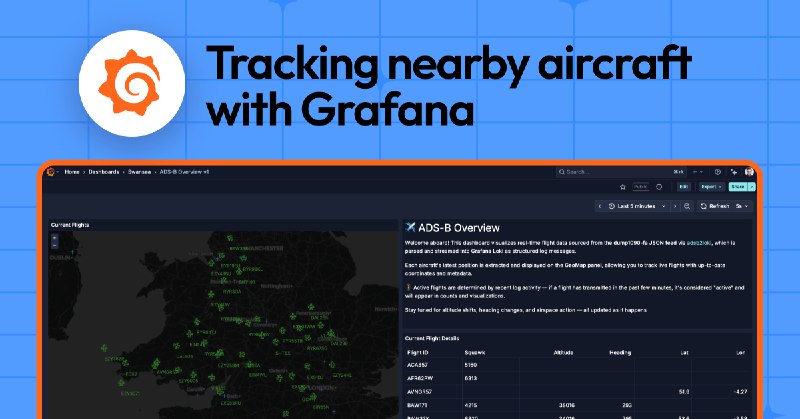Star this dashboard as a favorite
Image resolution: width=800 pixels, height=419 pixels.
[x=622, y=187]
